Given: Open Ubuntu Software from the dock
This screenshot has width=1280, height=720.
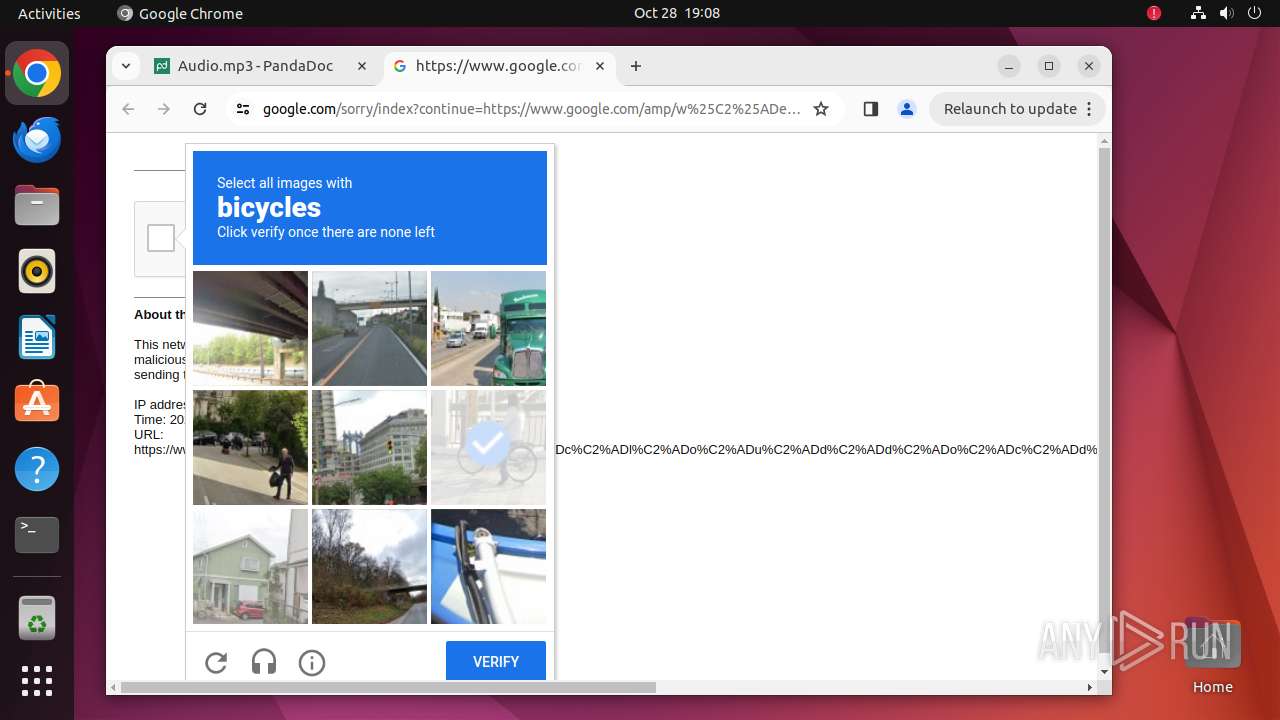Looking at the screenshot, I should 37,403.
